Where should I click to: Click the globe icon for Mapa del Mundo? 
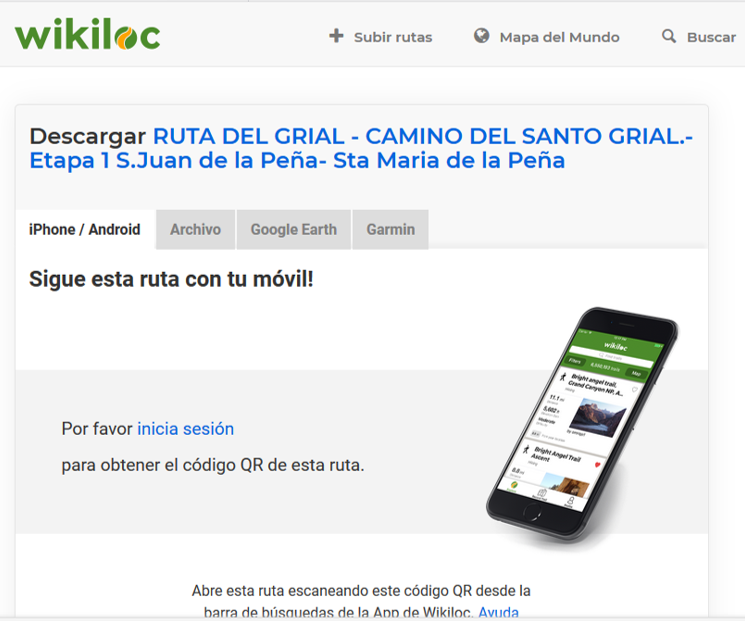pyautogui.click(x=481, y=36)
